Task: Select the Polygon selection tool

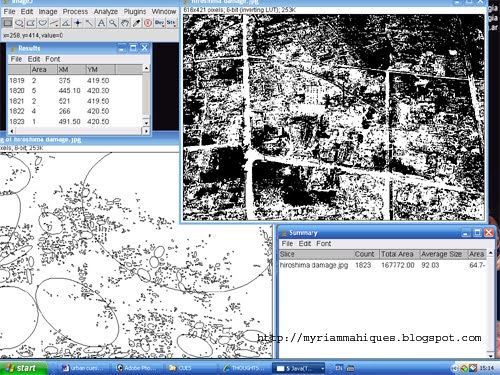Action: (31, 23)
